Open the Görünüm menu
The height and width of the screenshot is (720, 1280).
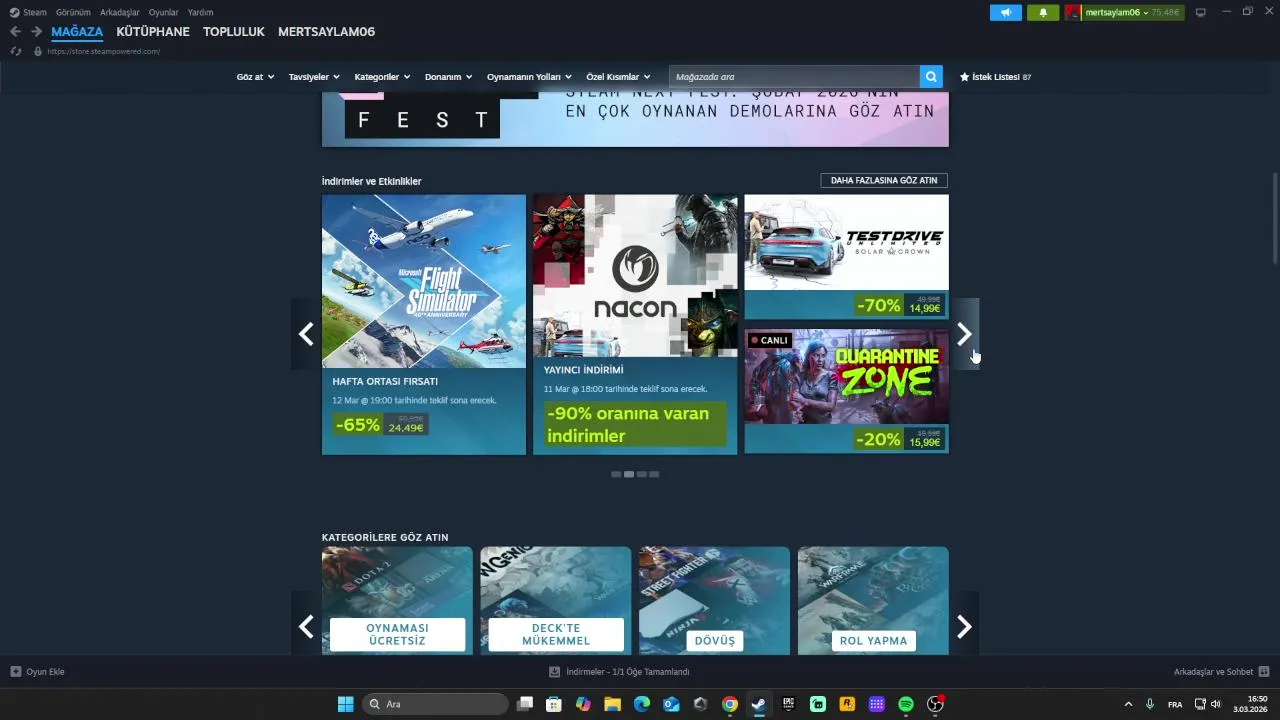[73, 12]
